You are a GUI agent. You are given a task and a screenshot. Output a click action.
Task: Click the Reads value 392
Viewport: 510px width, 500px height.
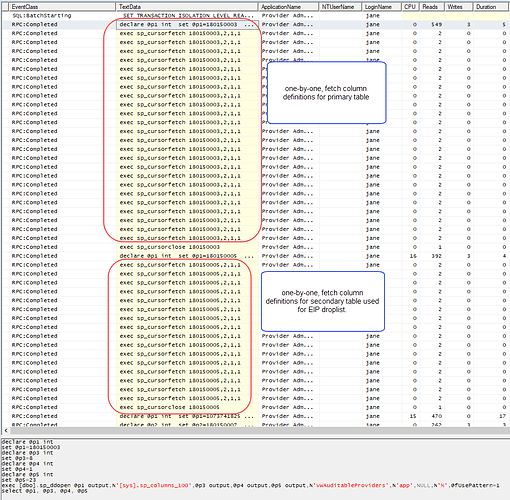436,256
